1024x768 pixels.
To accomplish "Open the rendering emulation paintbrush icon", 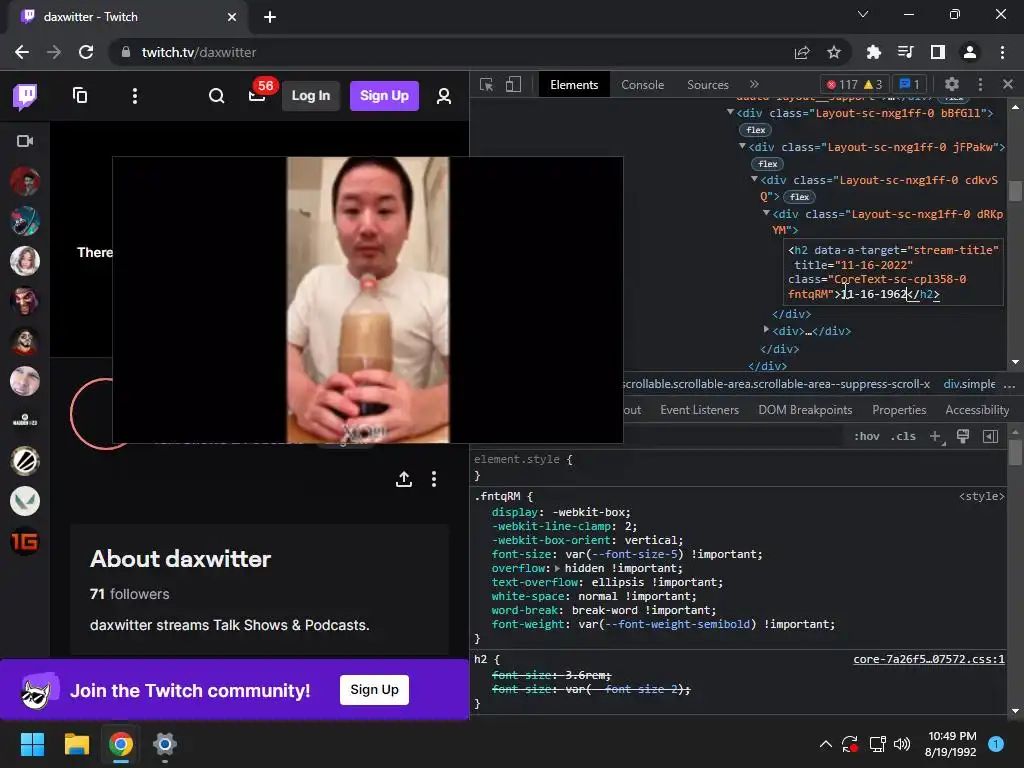I will click(x=963, y=436).
